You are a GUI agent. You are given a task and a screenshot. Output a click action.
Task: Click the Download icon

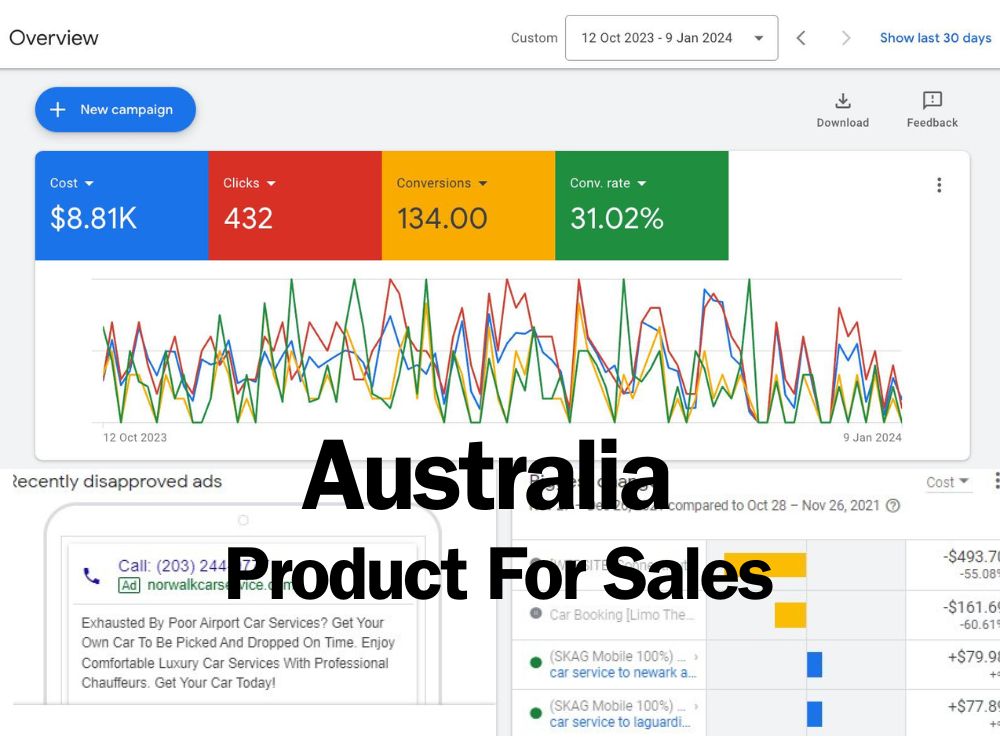click(842, 101)
